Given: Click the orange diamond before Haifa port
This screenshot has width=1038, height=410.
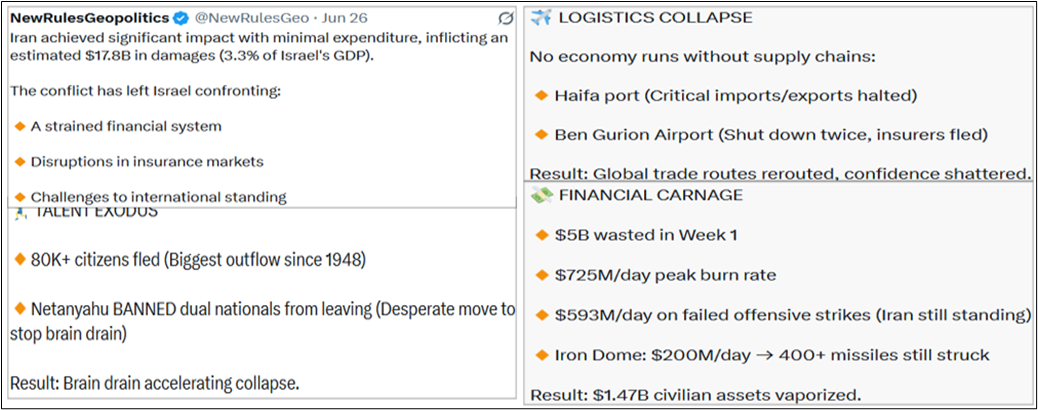Looking at the screenshot, I should pyautogui.click(x=541, y=96).
